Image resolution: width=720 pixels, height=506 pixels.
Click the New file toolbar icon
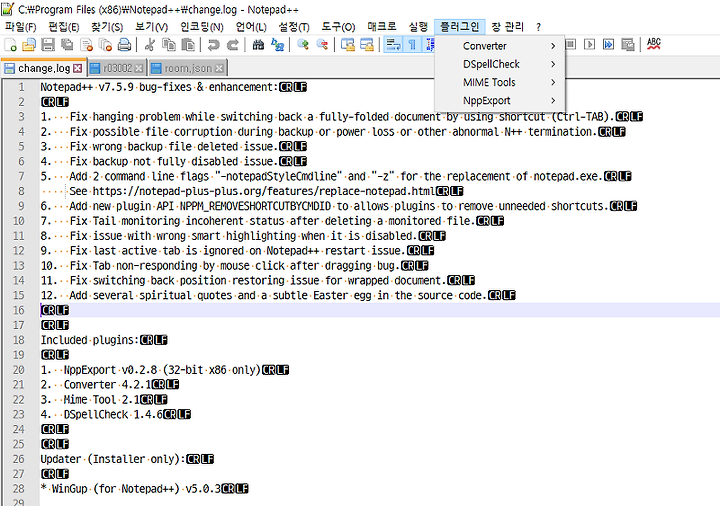[10, 45]
